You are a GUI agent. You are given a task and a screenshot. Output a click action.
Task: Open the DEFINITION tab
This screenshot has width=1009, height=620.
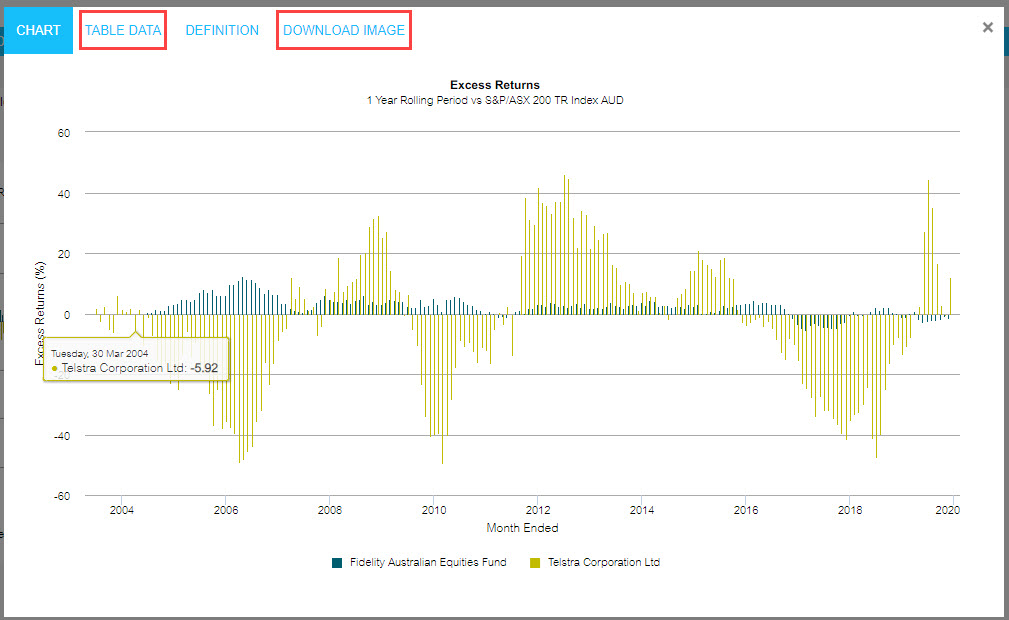[222, 30]
